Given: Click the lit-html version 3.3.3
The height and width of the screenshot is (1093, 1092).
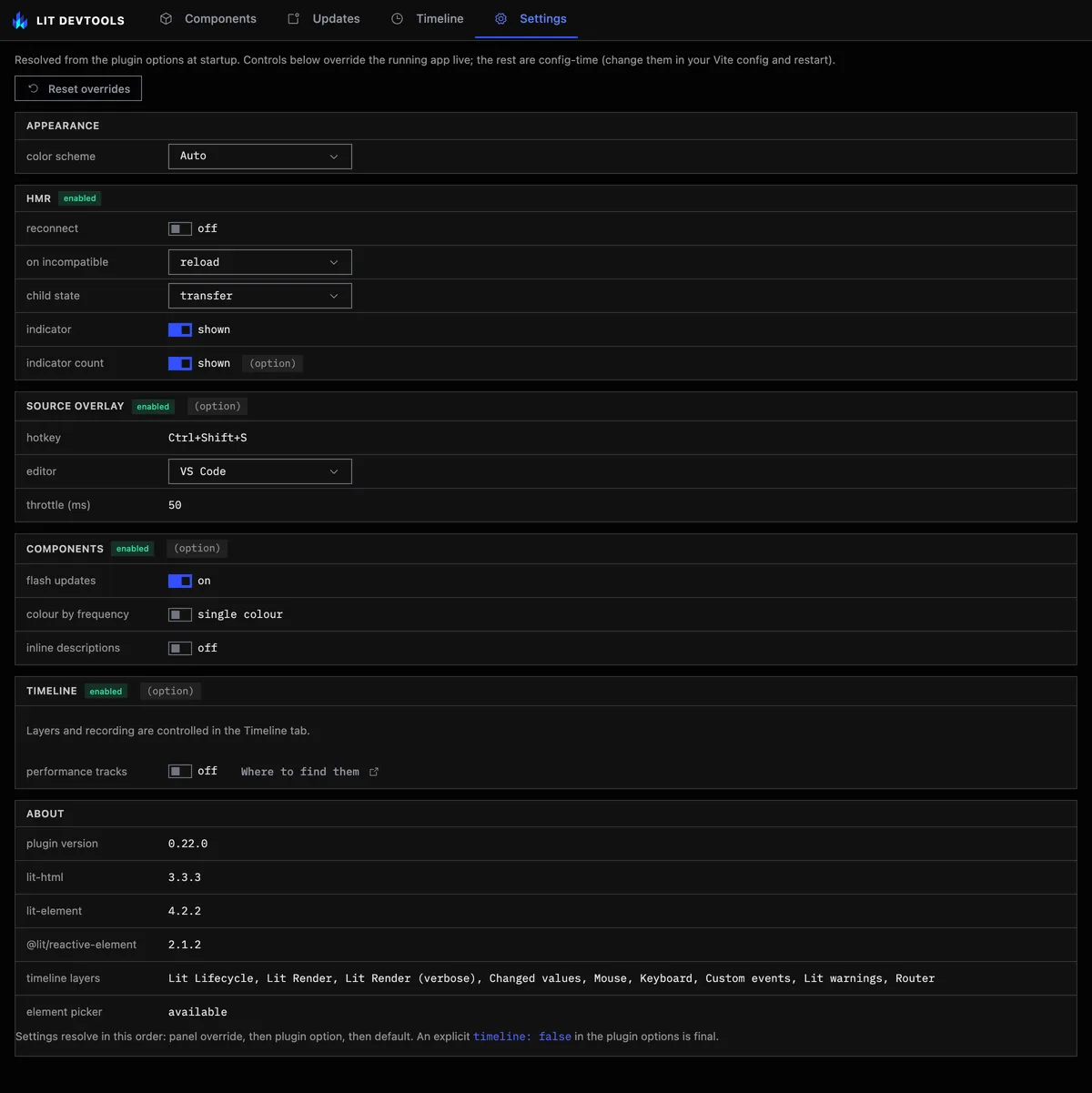Looking at the screenshot, I should (x=185, y=877).
